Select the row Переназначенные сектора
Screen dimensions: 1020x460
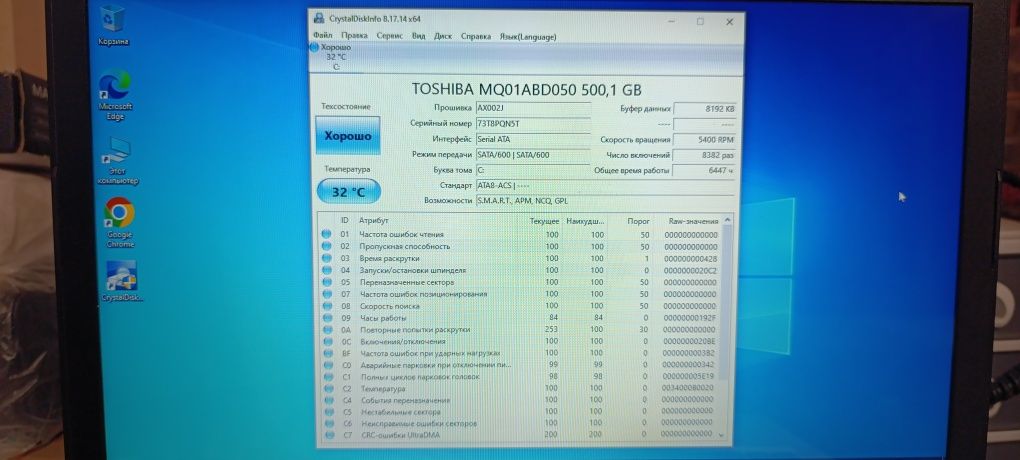coord(520,282)
